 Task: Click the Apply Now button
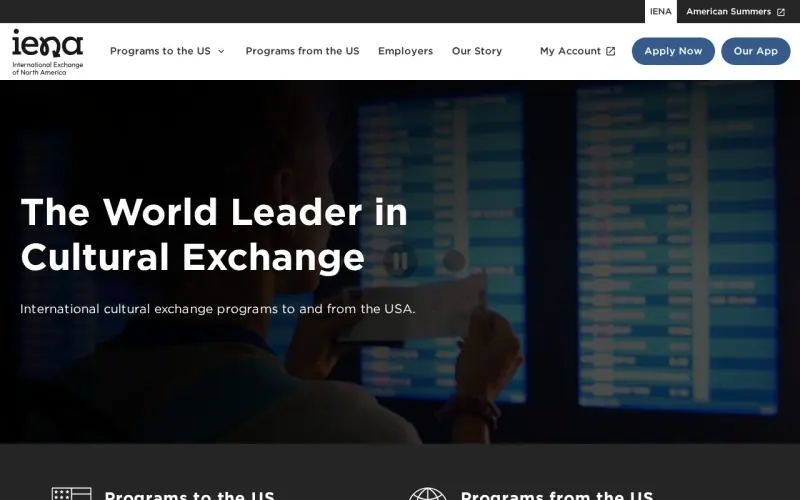tap(673, 51)
